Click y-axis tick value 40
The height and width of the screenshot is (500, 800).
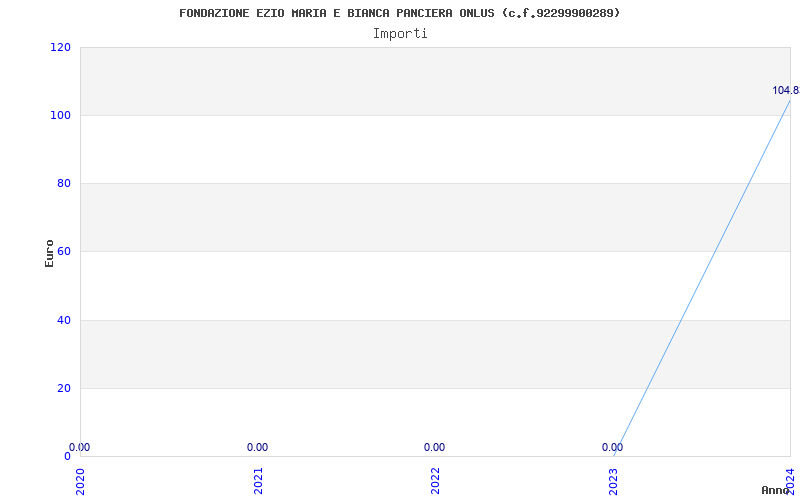[64, 320]
